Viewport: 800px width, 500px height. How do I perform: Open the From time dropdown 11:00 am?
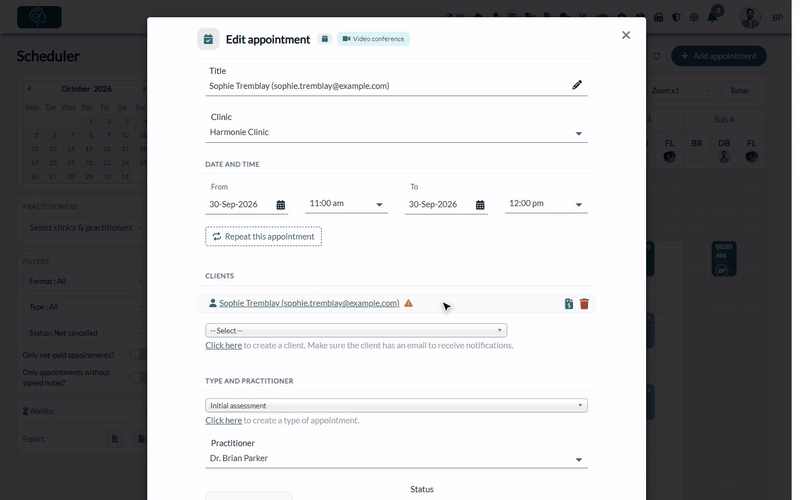pyautogui.click(x=346, y=204)
